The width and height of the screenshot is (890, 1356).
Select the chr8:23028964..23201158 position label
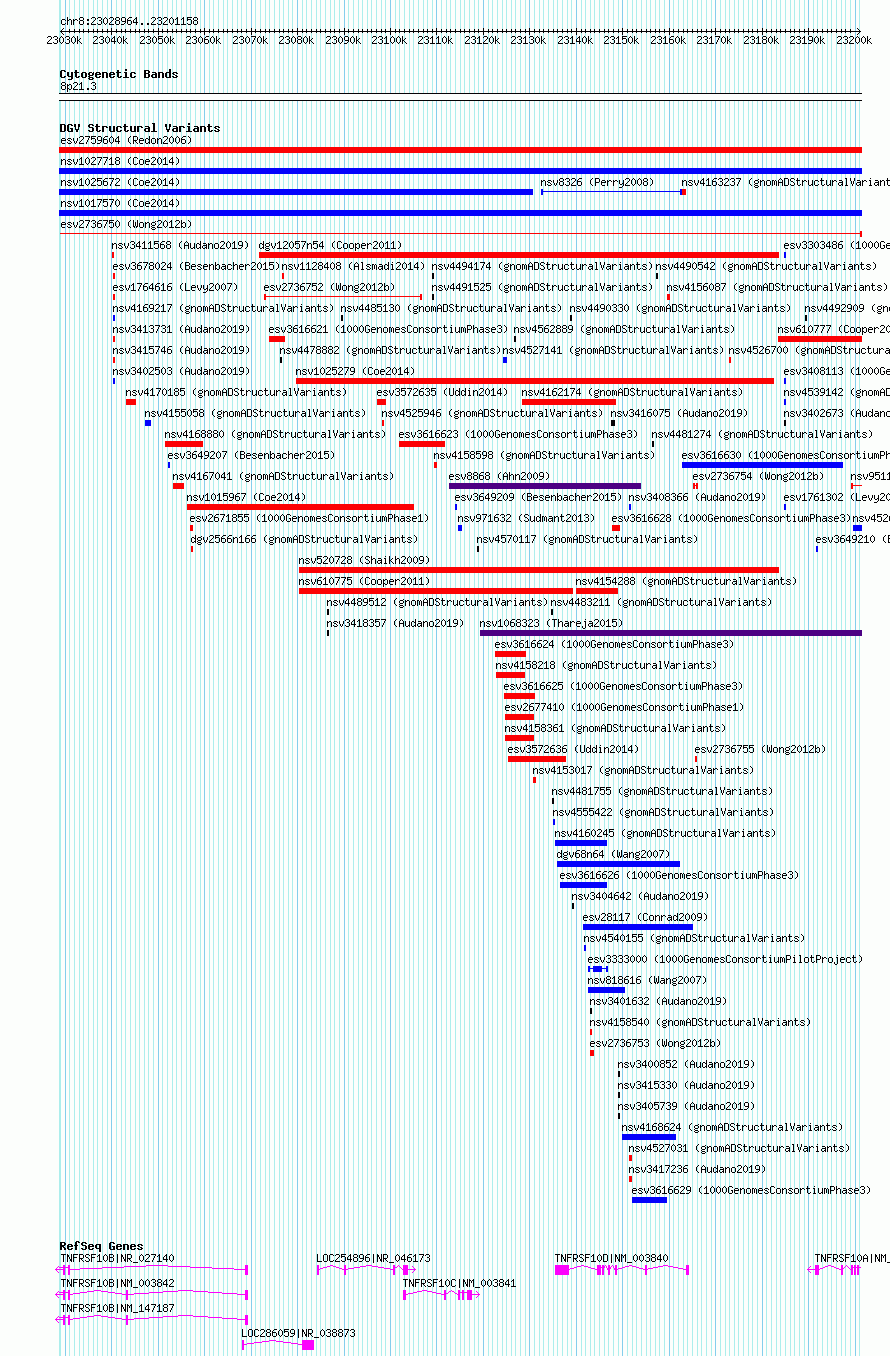point(129,21)
